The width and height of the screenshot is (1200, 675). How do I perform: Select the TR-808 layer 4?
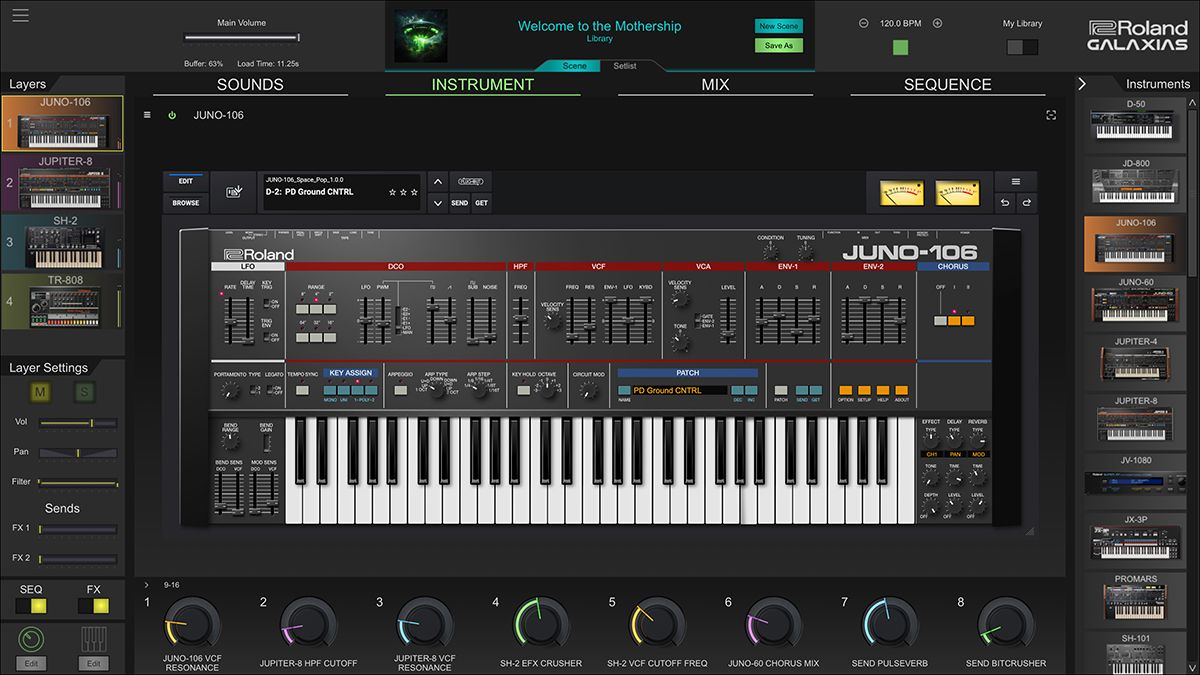coord(62,301)
